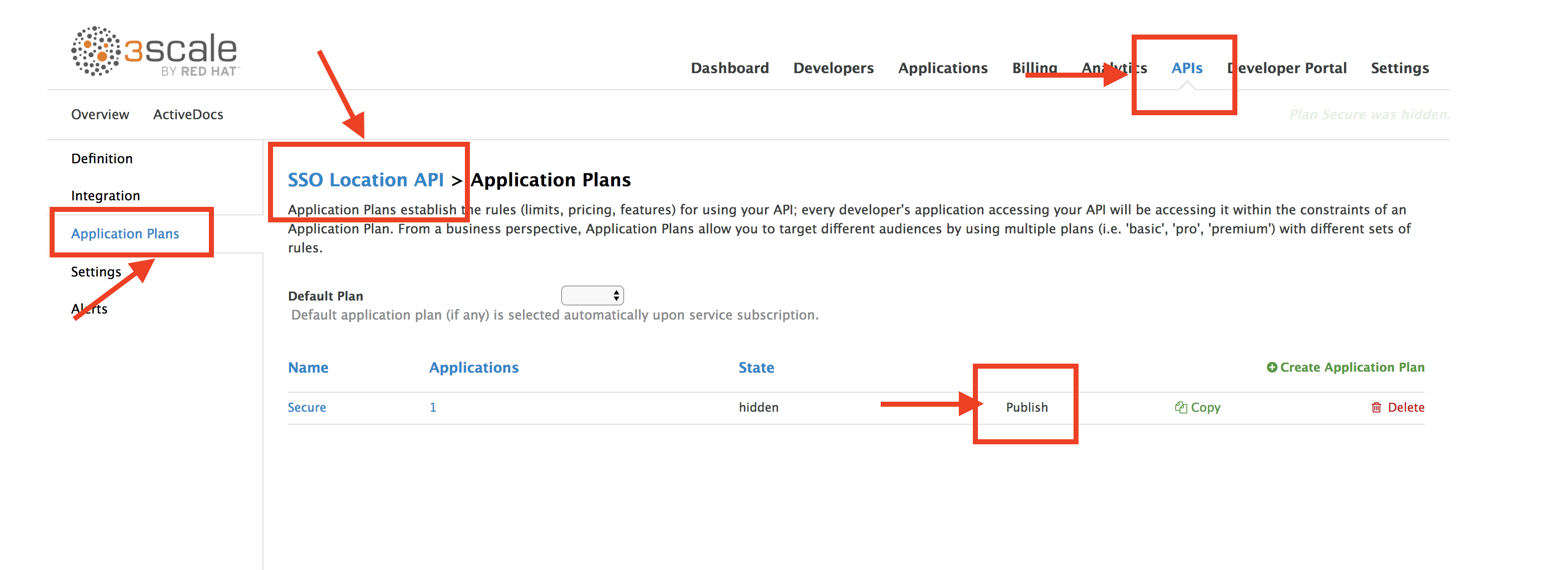Click the hidden state text
Image resolution: width=1568 pixels, height=570 pixels.
point(758,408)
